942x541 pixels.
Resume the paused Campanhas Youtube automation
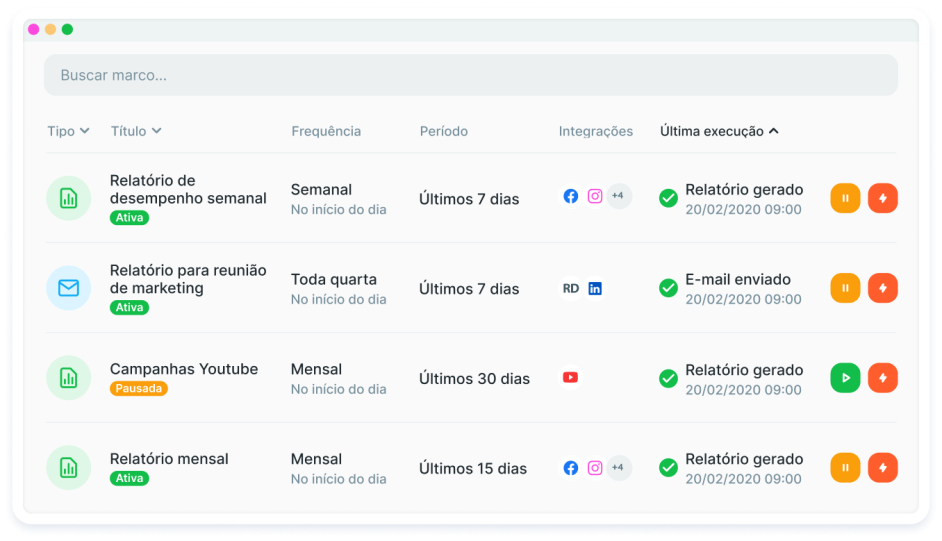point(845,378)
